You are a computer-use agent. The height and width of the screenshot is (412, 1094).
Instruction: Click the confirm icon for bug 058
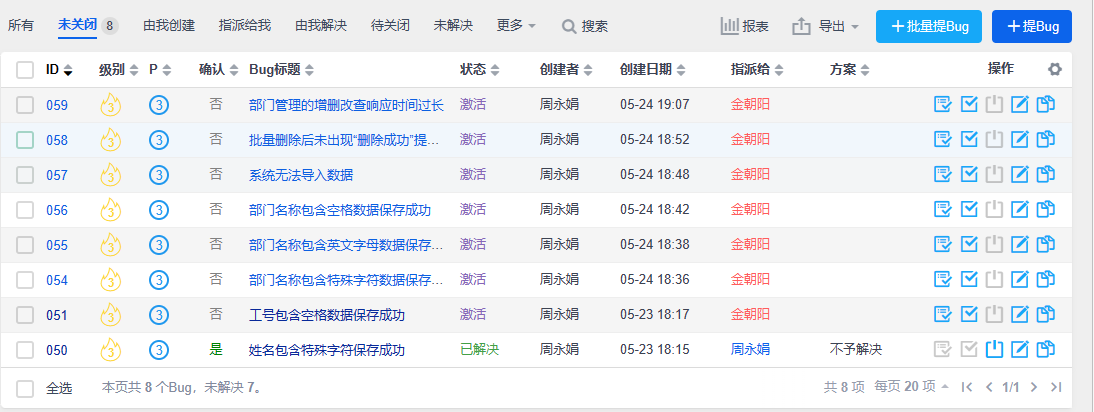[943, 139]
